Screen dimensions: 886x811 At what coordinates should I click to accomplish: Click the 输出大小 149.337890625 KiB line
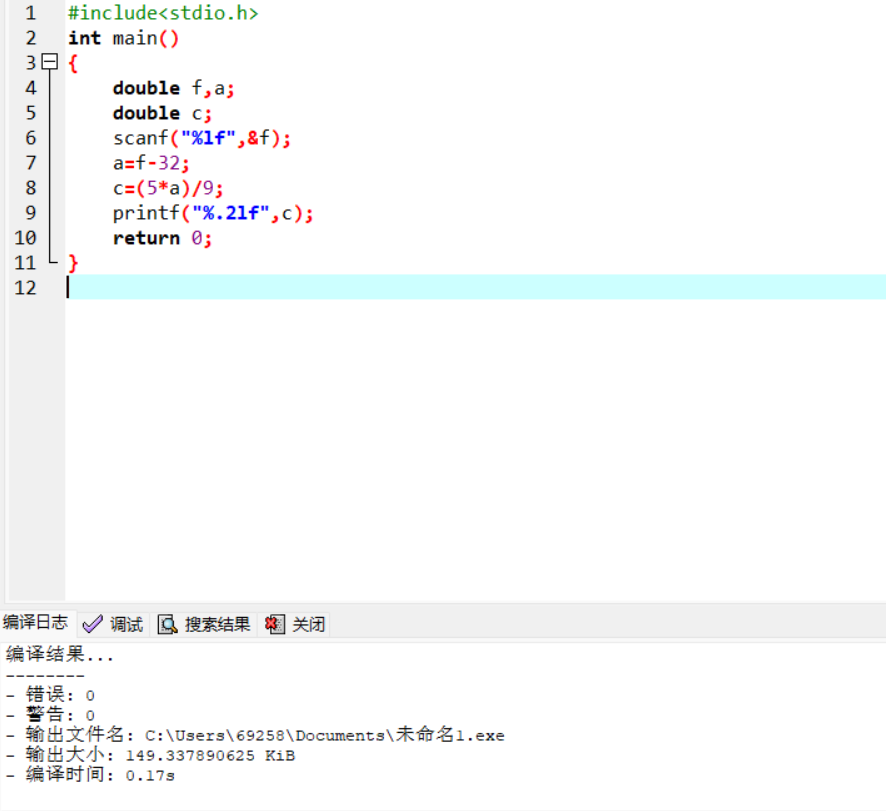(x=150, y=755)
